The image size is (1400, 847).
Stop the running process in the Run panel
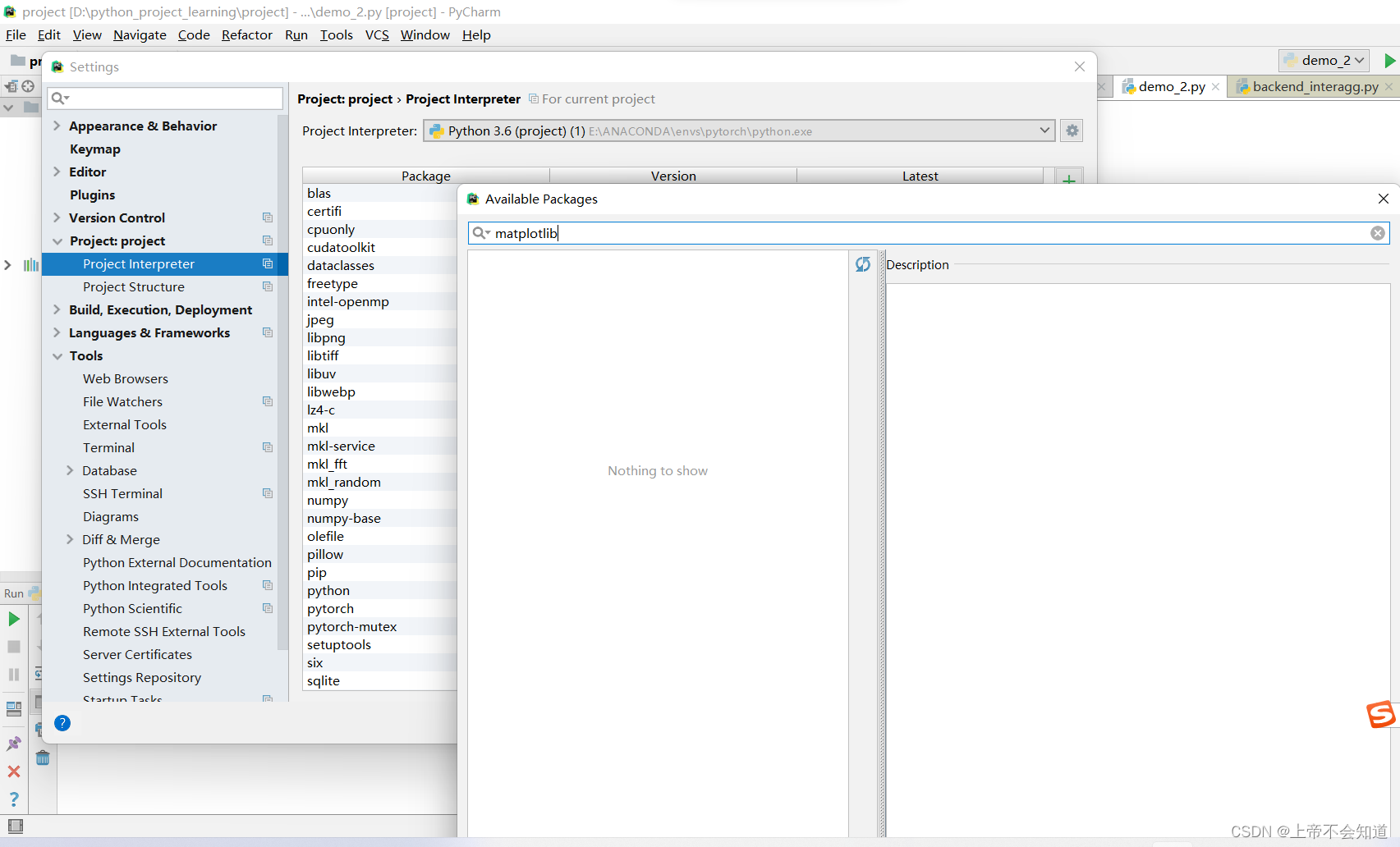pyautogui.click(x=14, y=647)
